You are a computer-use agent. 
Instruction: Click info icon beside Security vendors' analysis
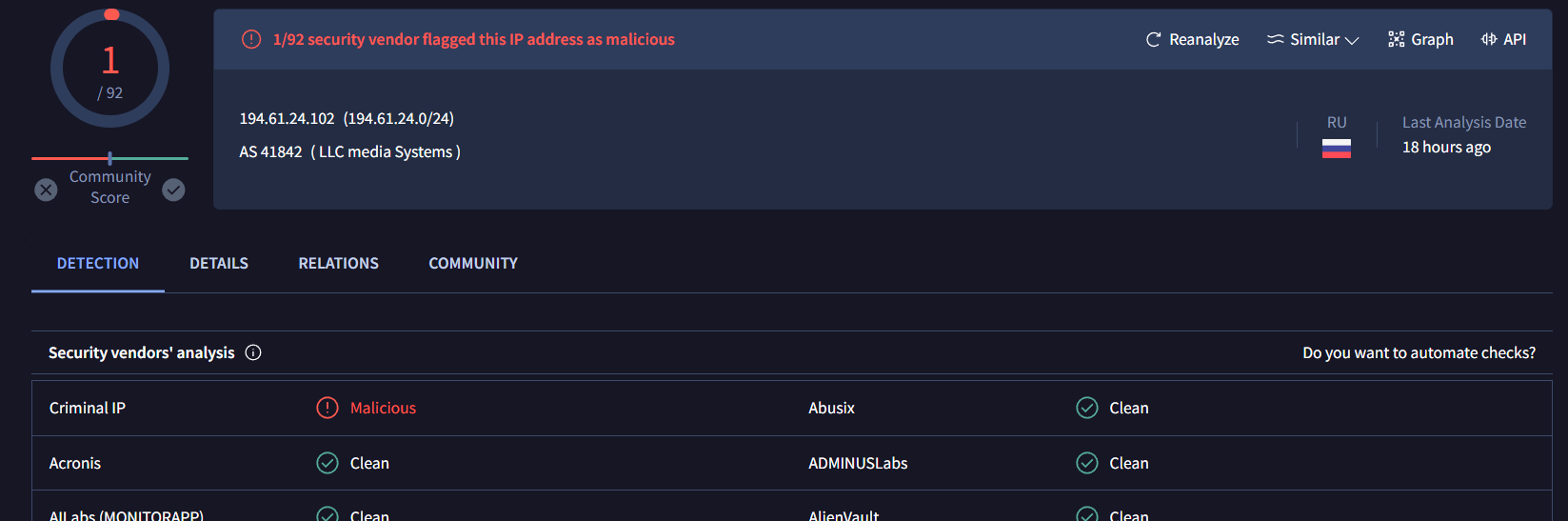coord(253,352)
